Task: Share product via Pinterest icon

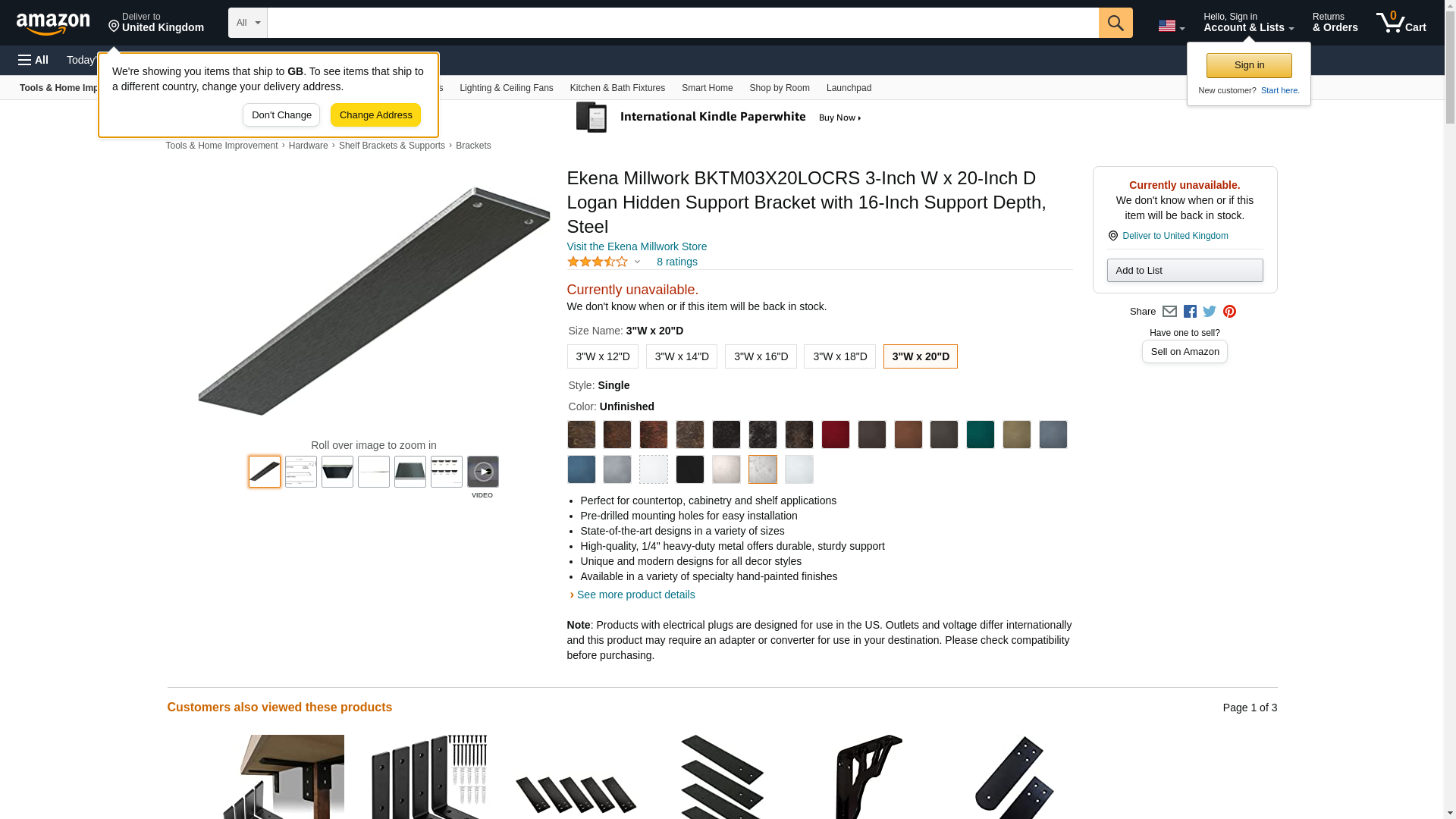Action: [1228, 312]
